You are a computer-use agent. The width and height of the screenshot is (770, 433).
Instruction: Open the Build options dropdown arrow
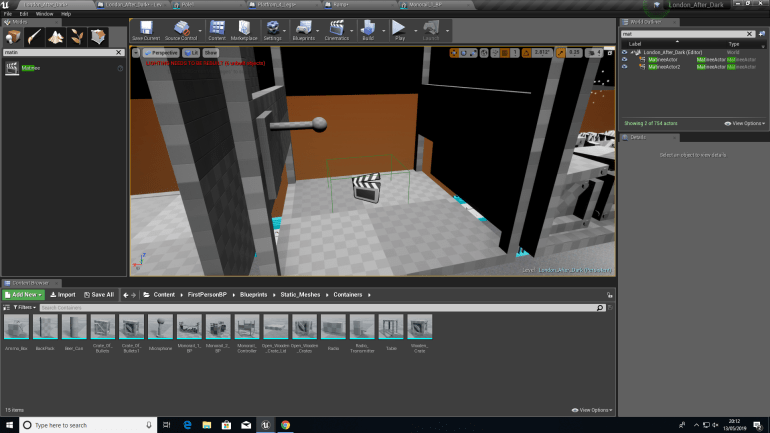click(384, 30)
